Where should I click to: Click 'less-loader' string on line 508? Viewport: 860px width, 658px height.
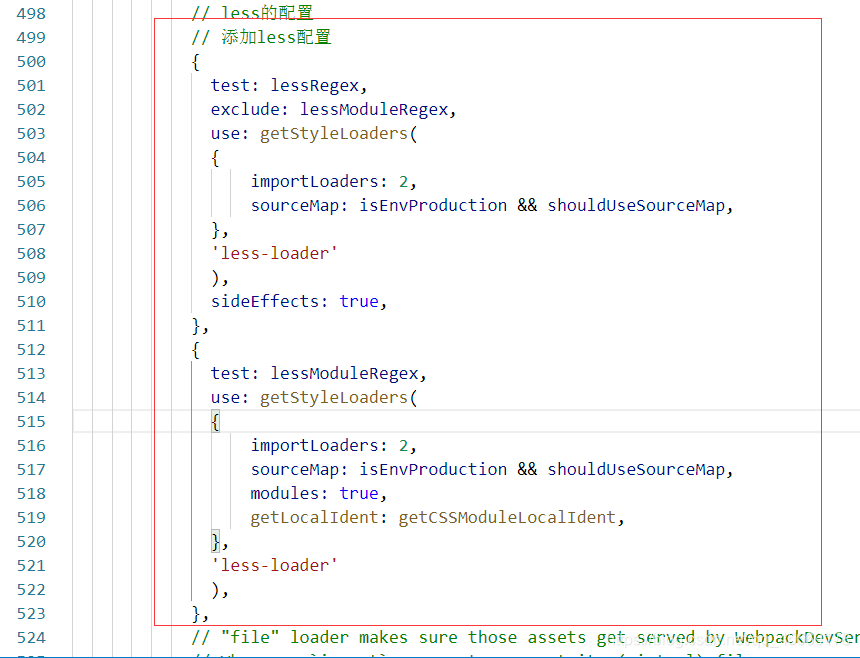(x=274, y=253)
